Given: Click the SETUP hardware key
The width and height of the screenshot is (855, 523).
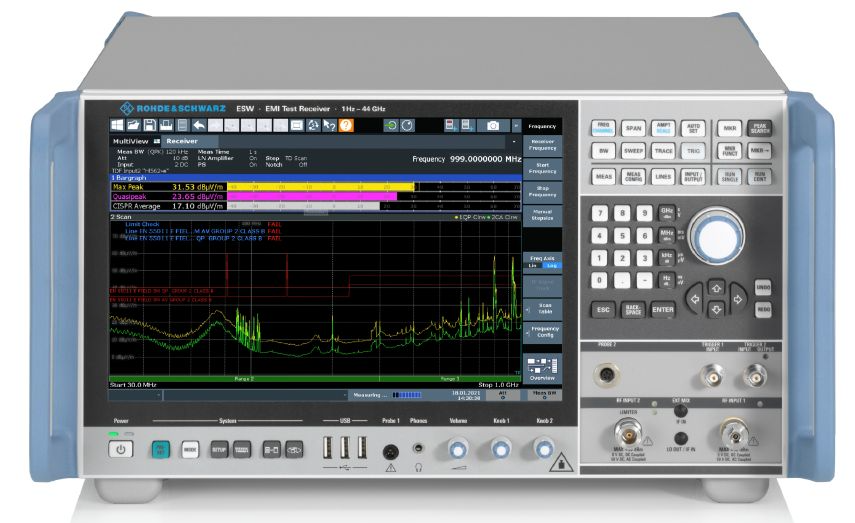Looking at the screenshot, I should [219, 450].
